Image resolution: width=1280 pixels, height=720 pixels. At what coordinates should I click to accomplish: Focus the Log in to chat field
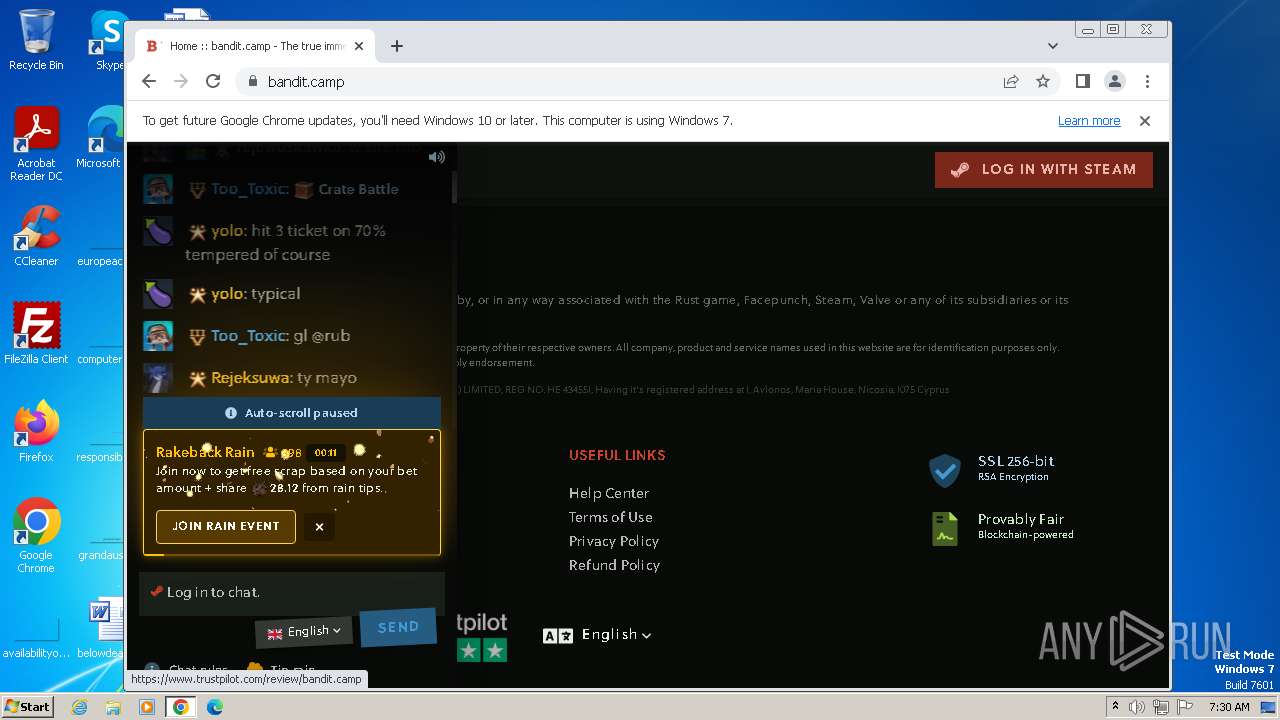pos(292,592)
